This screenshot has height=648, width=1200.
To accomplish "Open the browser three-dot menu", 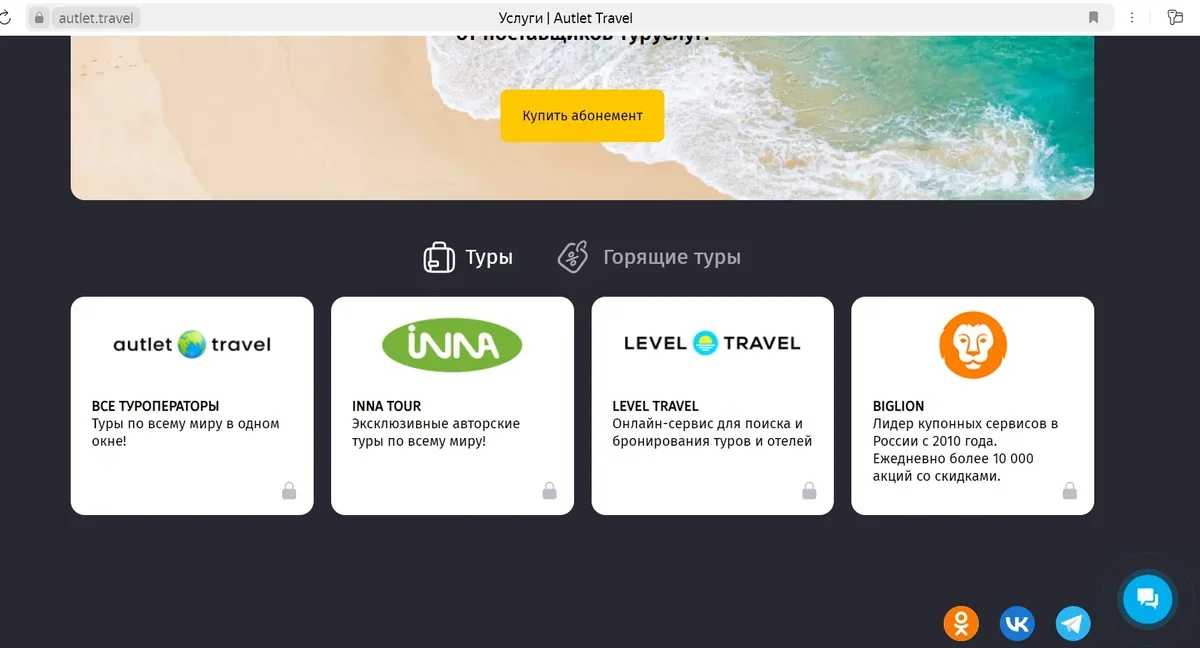I will click(x=1132, y=17).
